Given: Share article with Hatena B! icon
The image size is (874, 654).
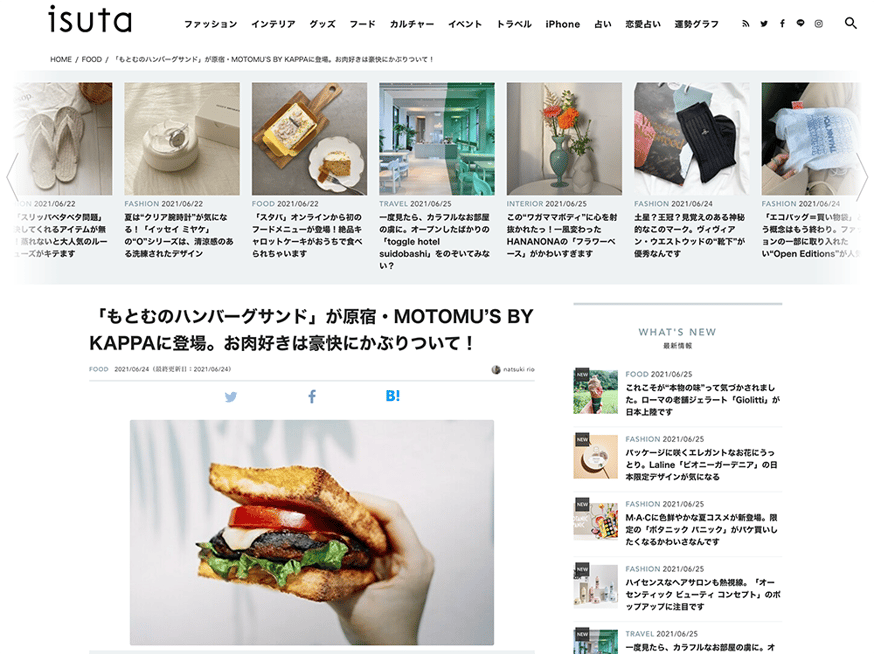Looking at the screenshot, I should 392,396.
